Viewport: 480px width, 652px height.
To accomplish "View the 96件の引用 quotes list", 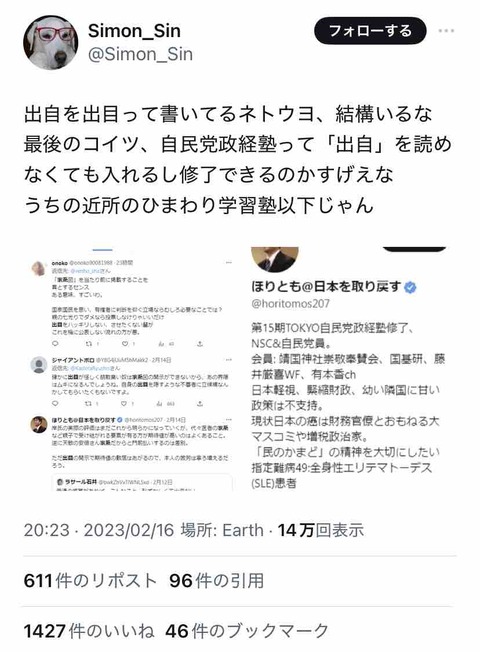I will [x=216, y=581].
